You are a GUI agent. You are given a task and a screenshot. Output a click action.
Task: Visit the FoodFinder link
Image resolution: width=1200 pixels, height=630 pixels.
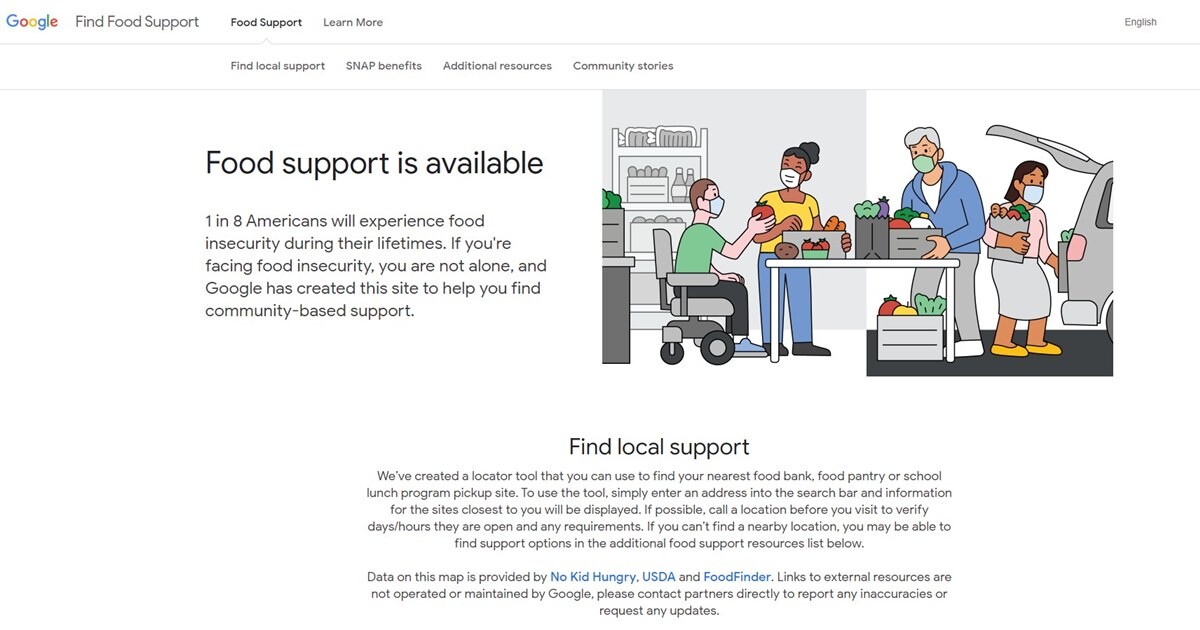coord(738,577)
